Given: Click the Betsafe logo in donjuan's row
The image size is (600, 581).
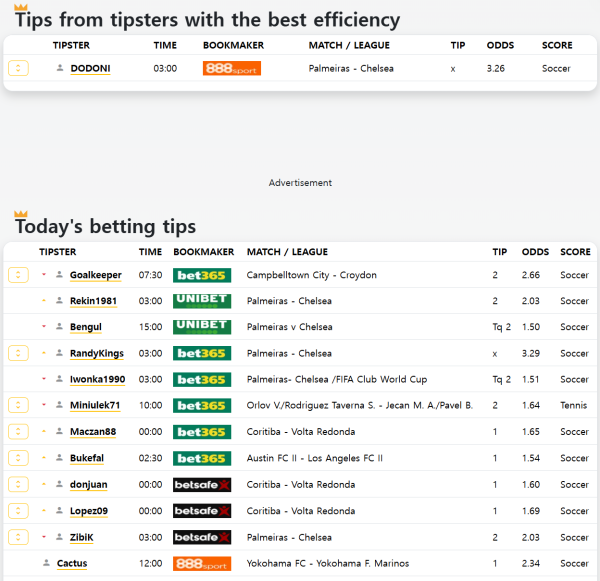Looking at the screenshot, I should [201, 484].
